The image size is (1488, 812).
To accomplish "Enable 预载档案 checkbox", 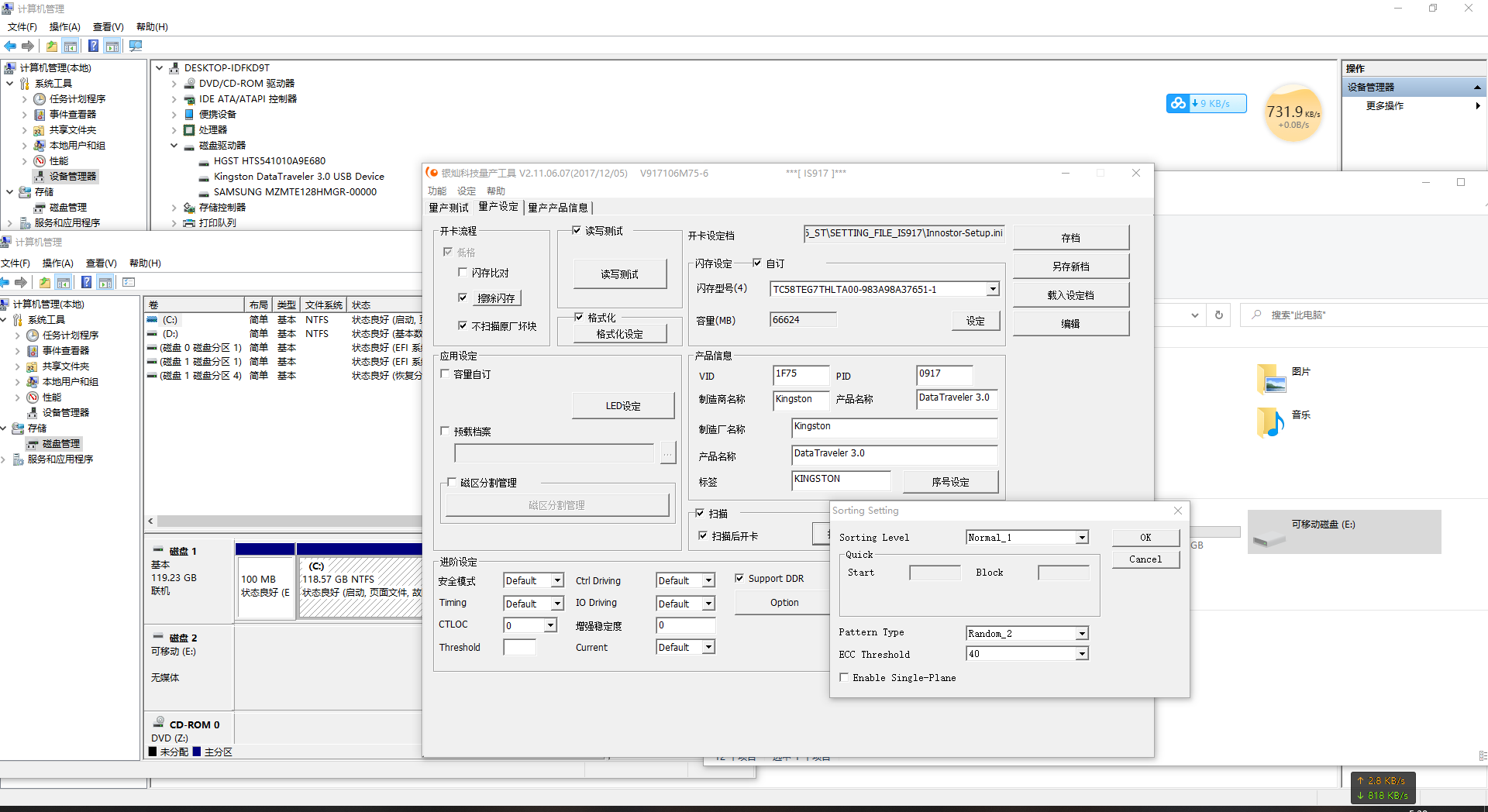I will 445,431.
